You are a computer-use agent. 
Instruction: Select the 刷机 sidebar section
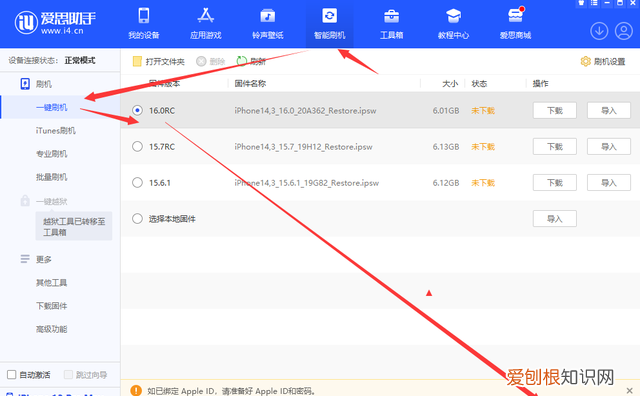pos(36,84)
